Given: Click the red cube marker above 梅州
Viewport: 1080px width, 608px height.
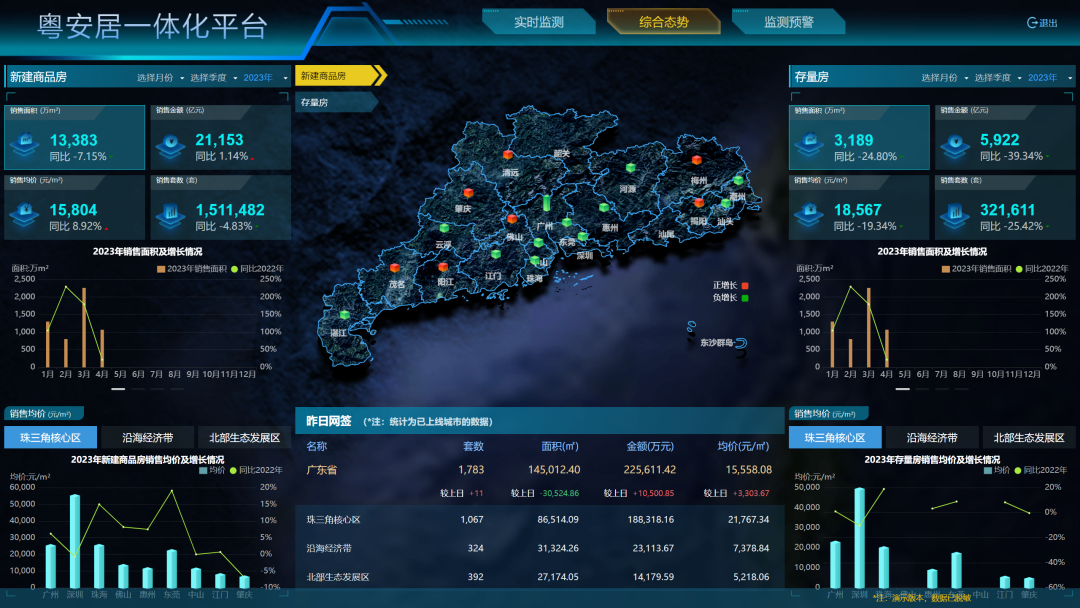Looking at the screenshot, I should point(697,160).
